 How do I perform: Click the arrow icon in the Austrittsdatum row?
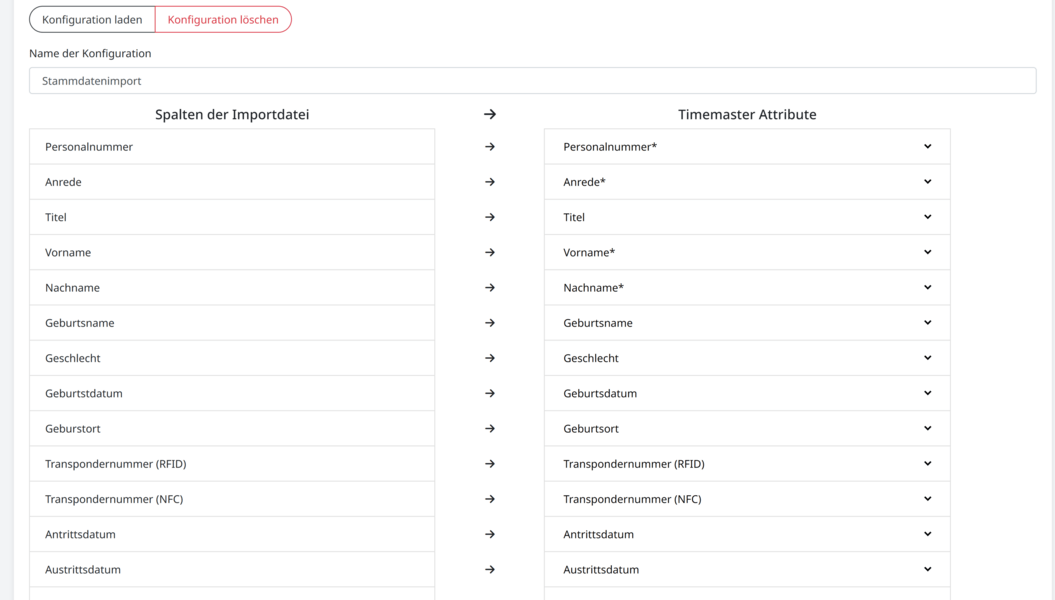coord(490,569)
